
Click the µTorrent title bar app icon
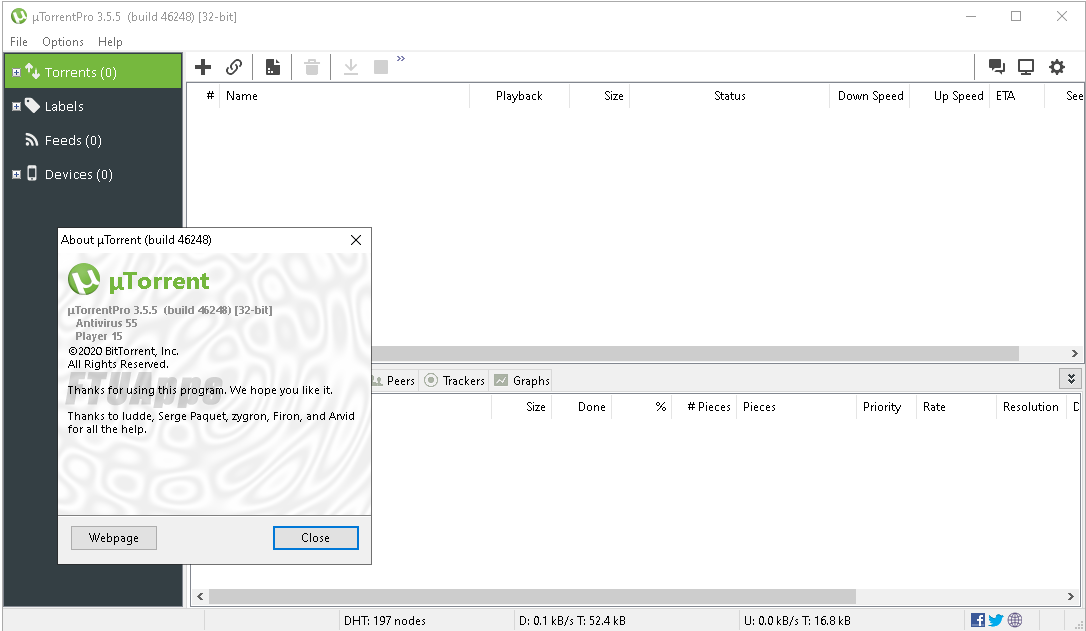pyautogui.click(x=19, y=16)
